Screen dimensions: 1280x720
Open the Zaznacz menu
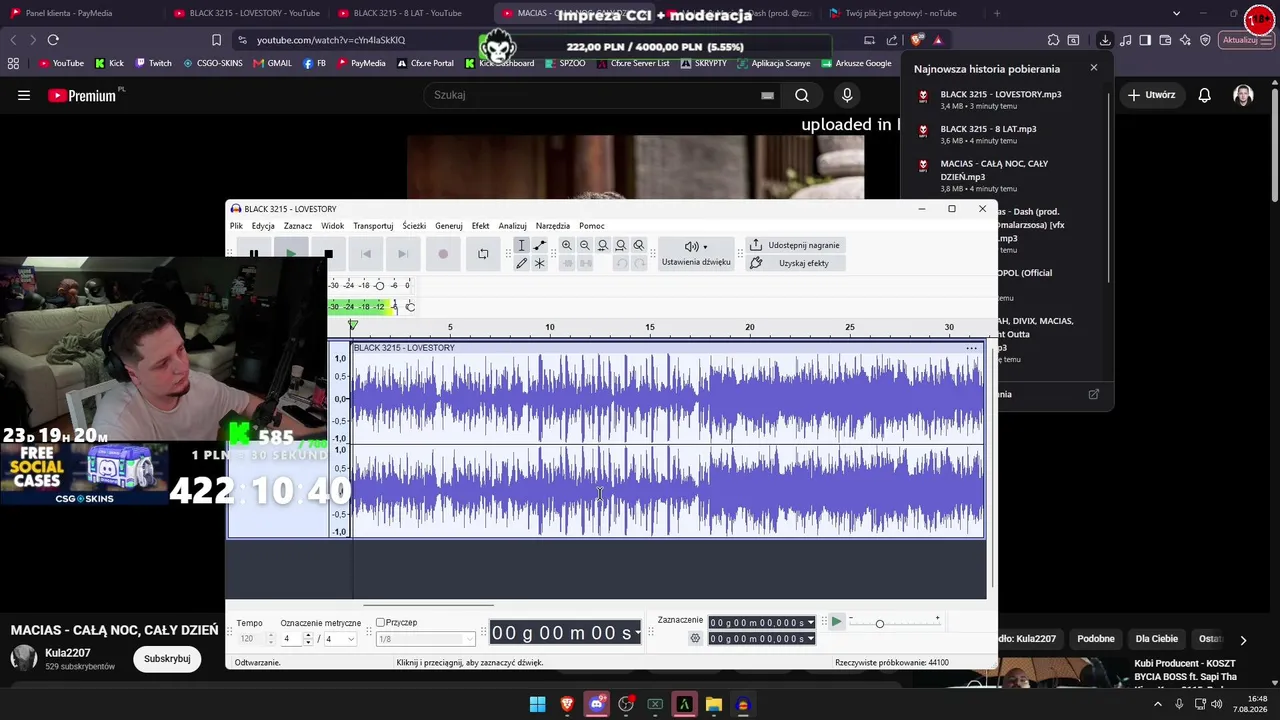click(x=298, y=226)
